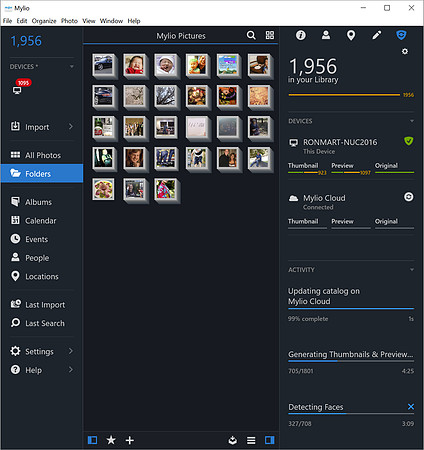Open the People view in sidebar
The height and width of the screenshot is (450, 424).
pyautogui.click(x=42, y=258)
